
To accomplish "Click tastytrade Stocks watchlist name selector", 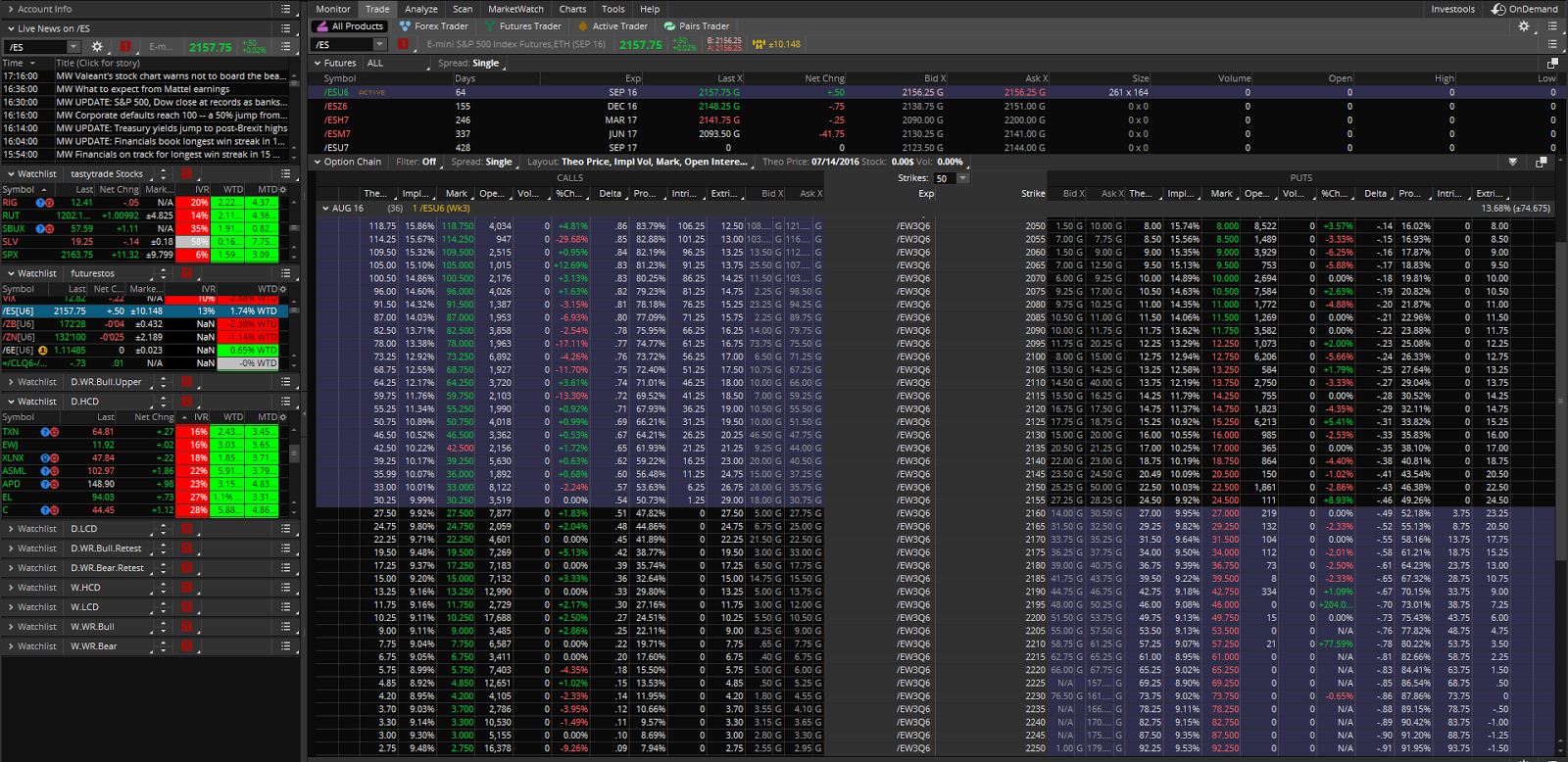I will click(107, 173).
